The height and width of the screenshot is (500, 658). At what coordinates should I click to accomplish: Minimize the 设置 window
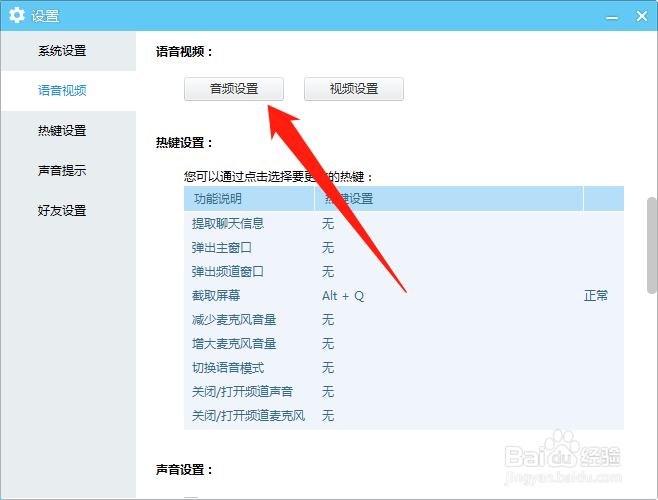(612, 17)
